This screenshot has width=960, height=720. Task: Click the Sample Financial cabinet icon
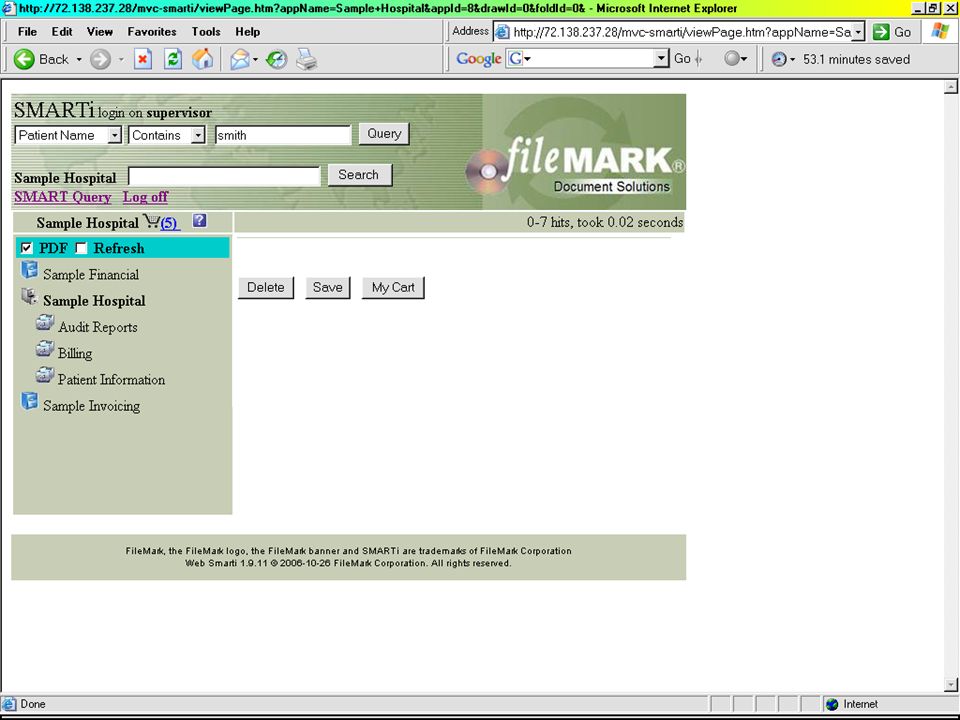coord(29,270)
